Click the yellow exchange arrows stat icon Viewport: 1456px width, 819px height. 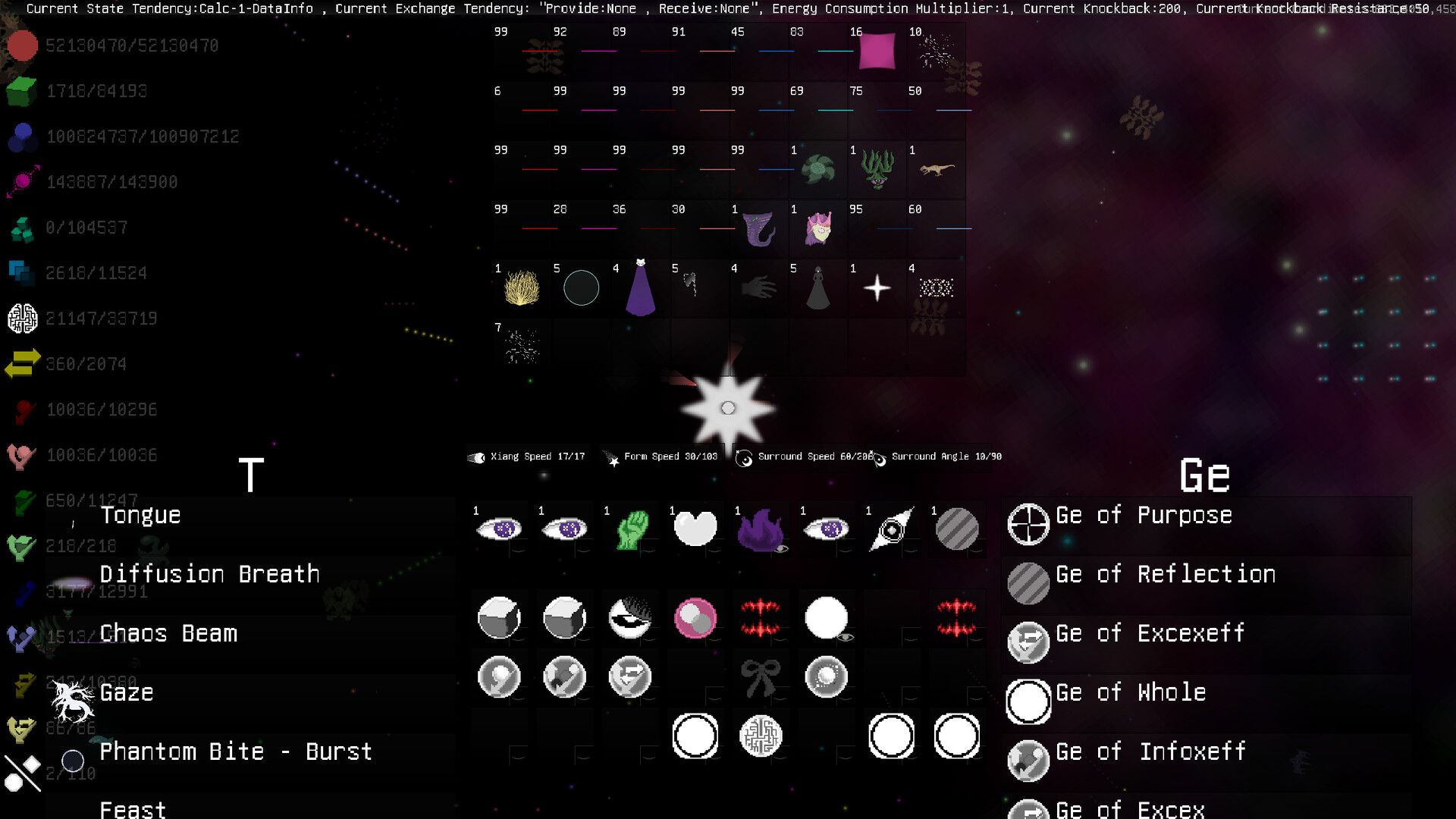tap(22, 364)
